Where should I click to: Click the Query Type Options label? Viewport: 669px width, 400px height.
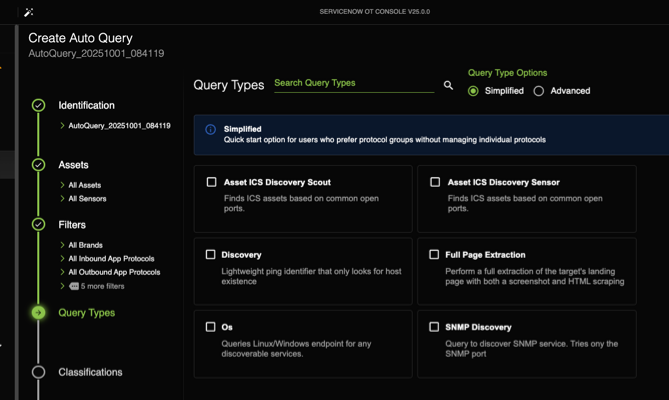pos(507,72)
